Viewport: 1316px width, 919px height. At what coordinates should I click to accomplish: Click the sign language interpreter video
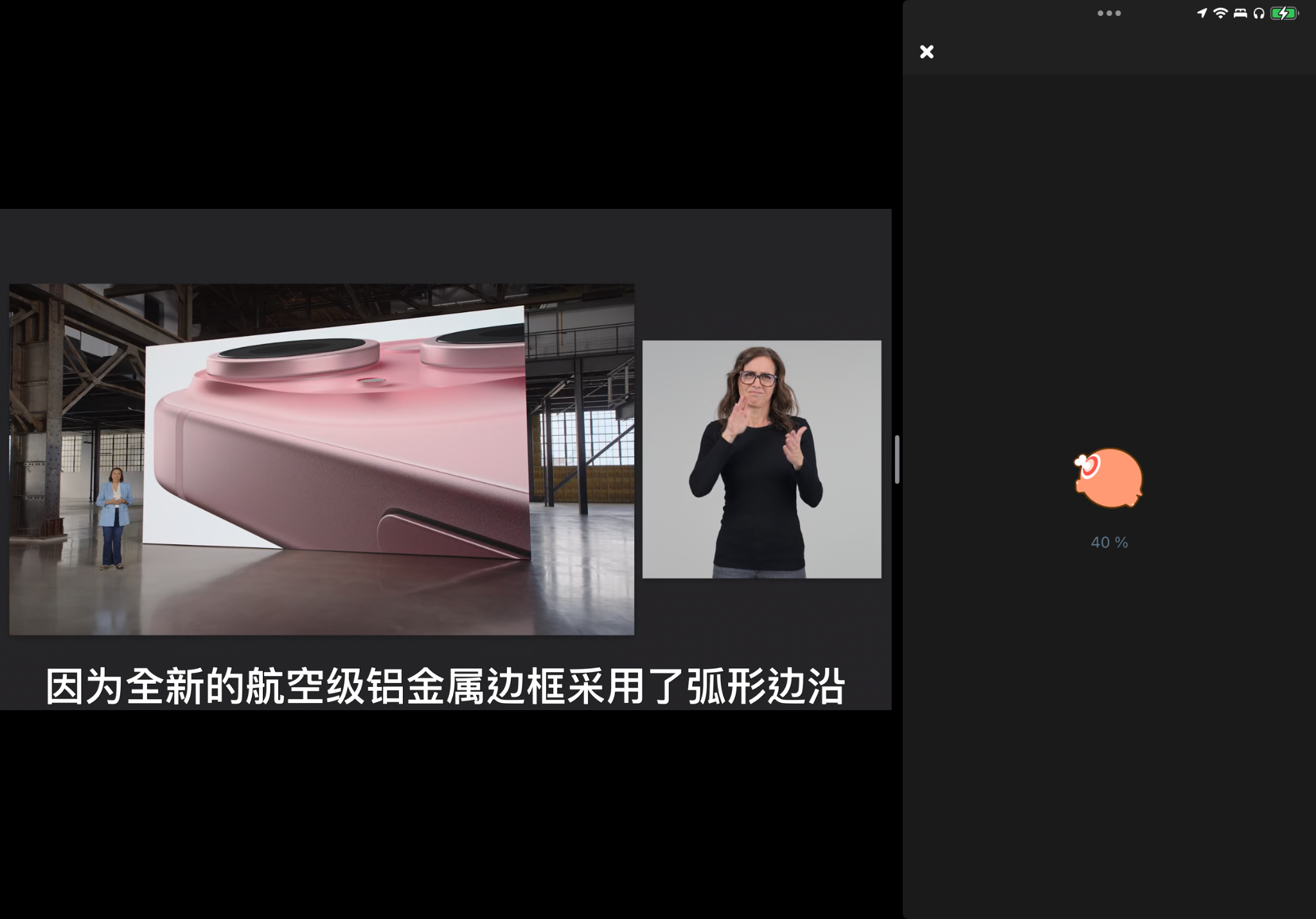762,459
